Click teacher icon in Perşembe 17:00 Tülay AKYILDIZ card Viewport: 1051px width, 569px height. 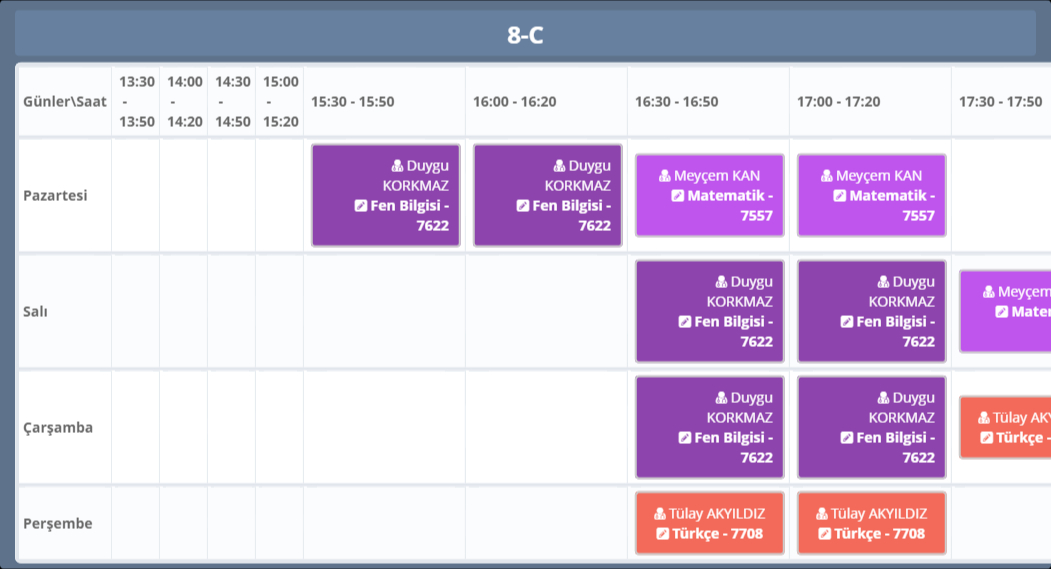pyautogui.click(x=821, y=514)
